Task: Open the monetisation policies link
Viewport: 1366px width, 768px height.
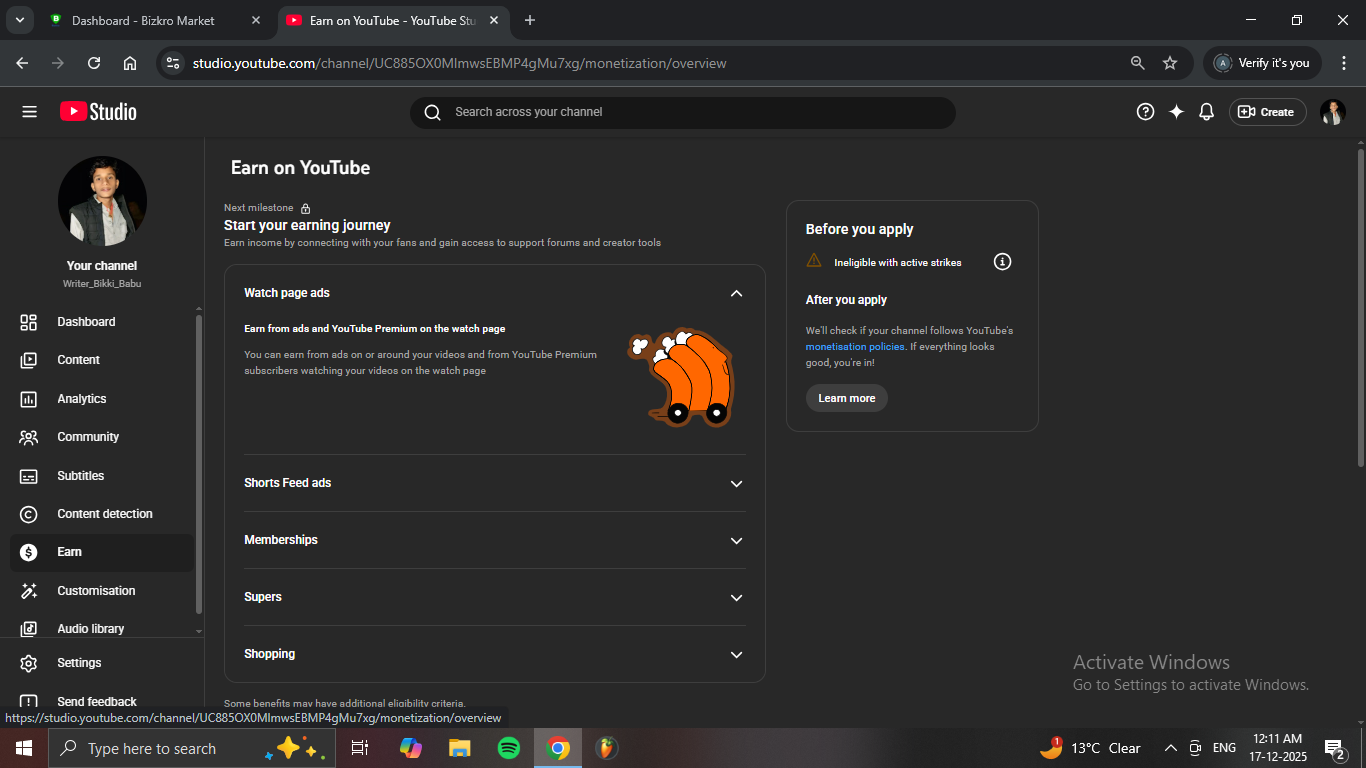Action: tap(855, 347)
